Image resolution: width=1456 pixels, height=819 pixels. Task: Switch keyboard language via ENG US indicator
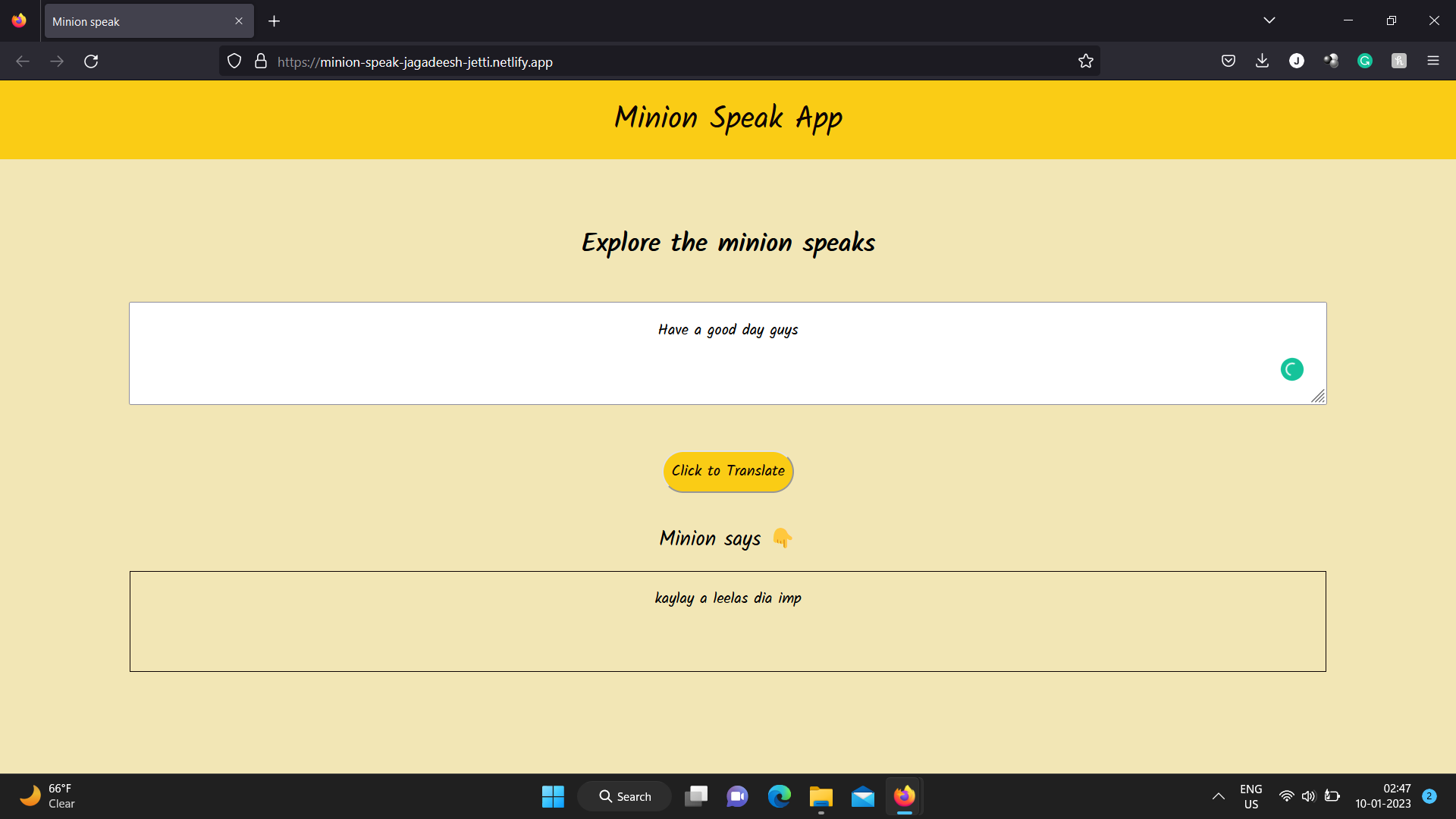(1250, 796)
